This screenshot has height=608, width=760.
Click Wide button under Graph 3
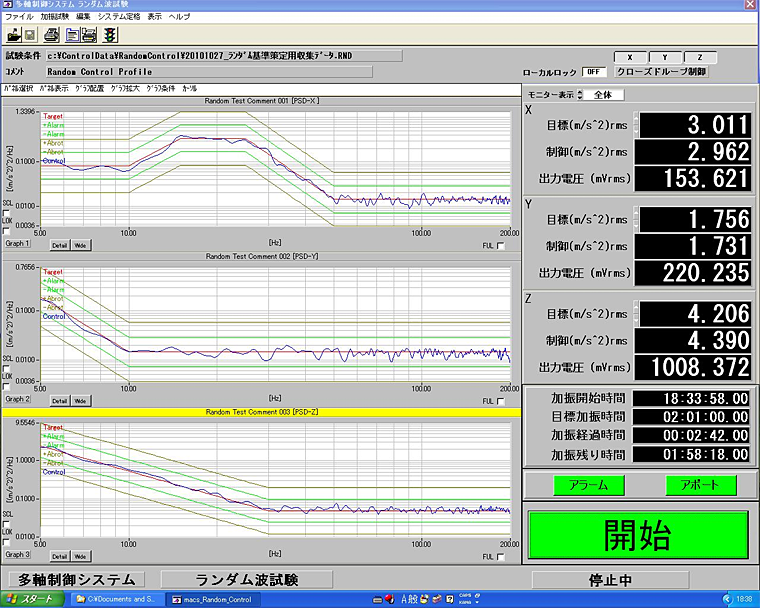pos(80,557)
